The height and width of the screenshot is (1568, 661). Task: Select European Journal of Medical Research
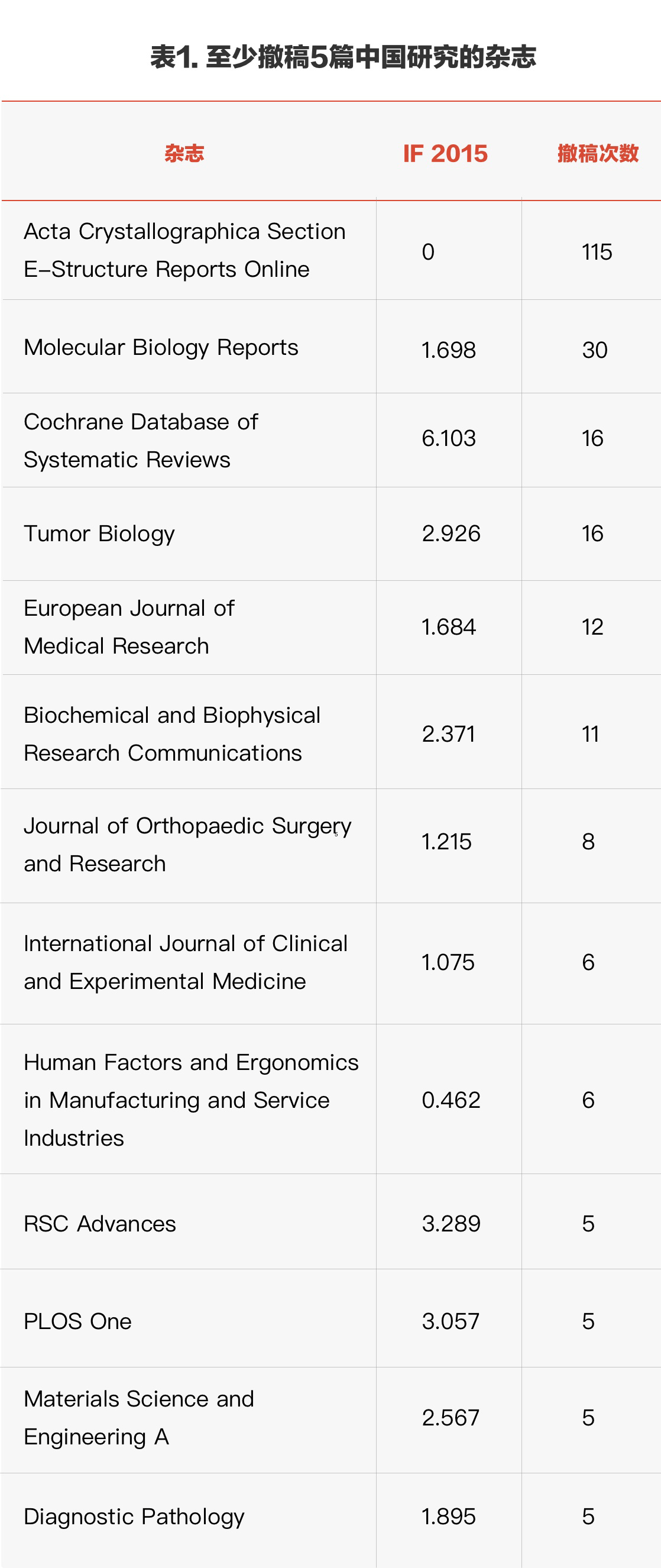point(129,627)
